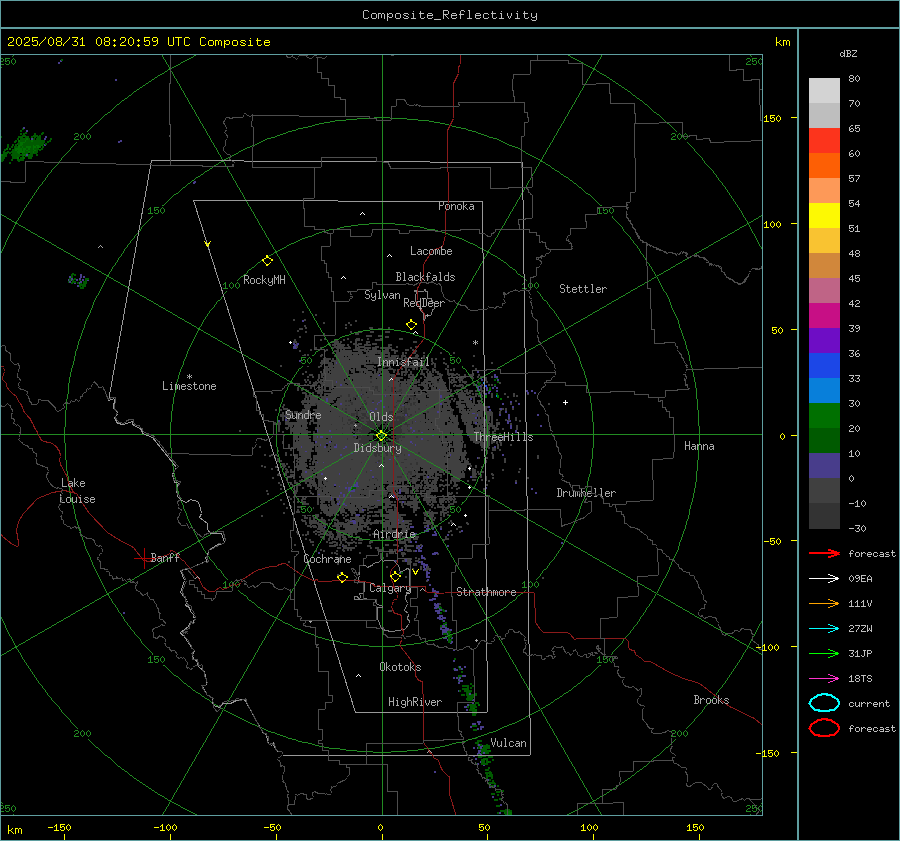Click the RockyMH label

pyautogui.click(x=264, y=280)
